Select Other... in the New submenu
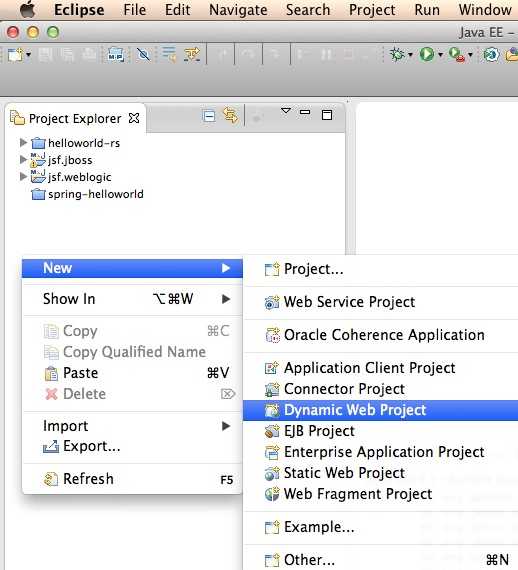 tap(381, 560)
